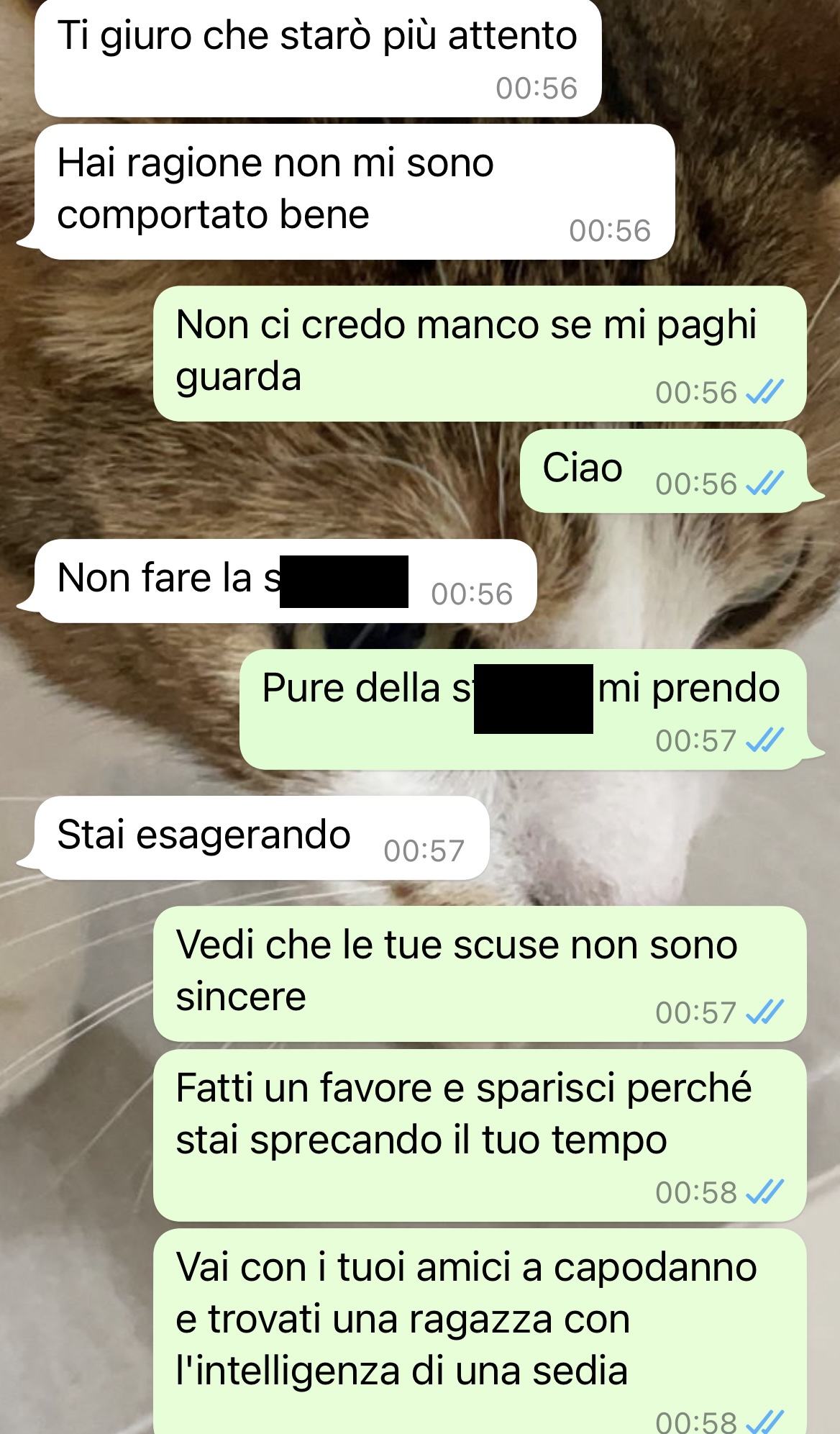Screen dimensions: 840x1434
Task: Tap read ticks on "Vai con i tuoi amici" message
Action: 764,1421
